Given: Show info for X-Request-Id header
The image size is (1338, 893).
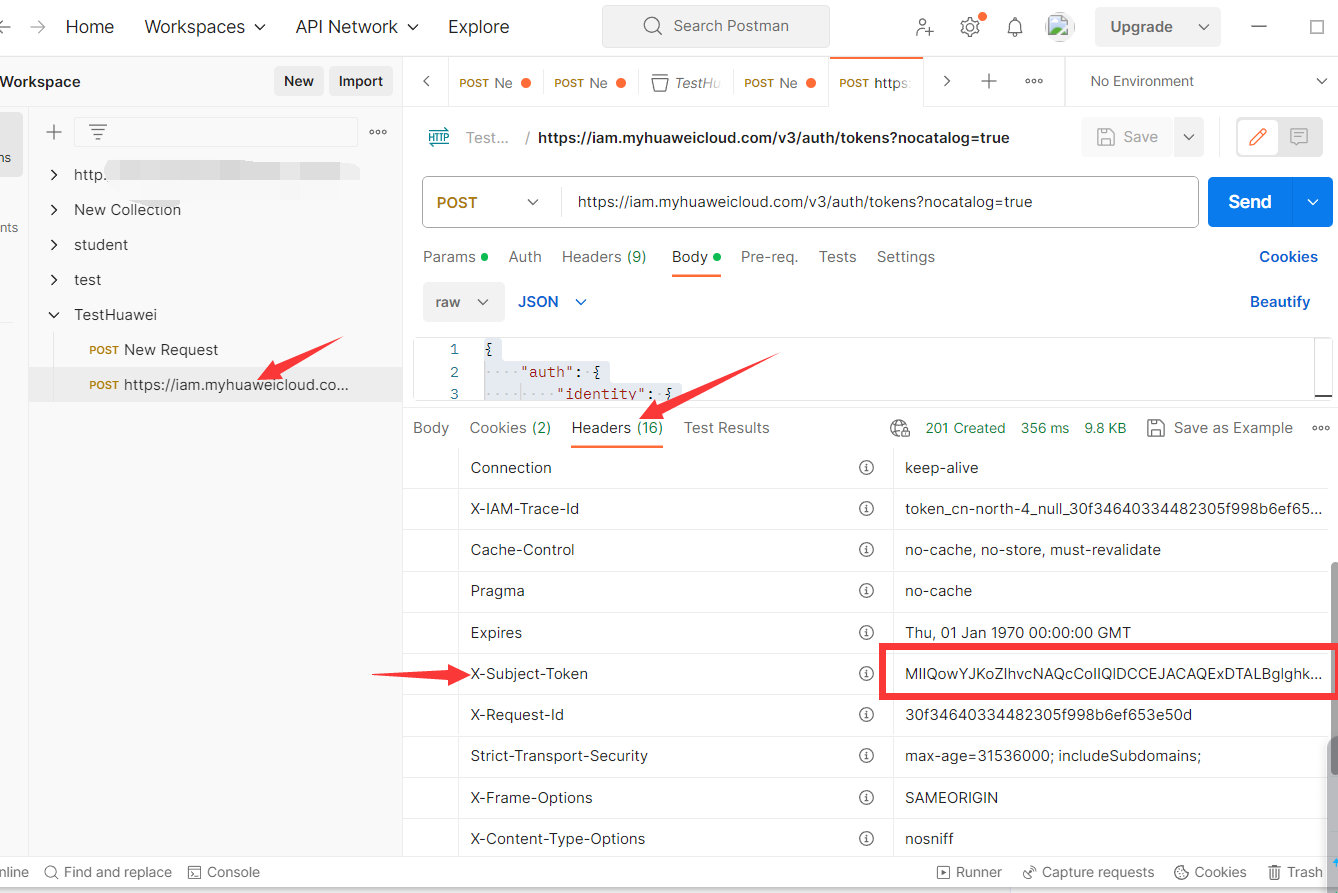Looking at the screenshot, I should point(867,715).
